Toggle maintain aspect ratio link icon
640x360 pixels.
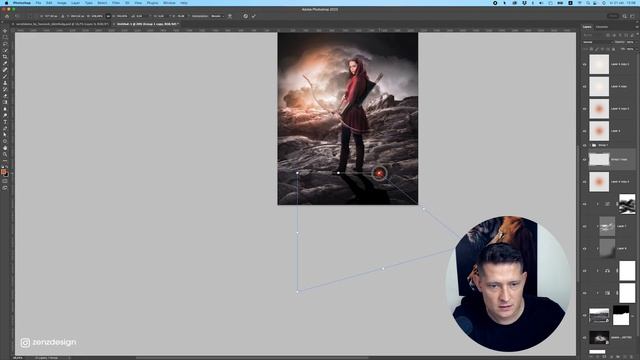pyautogui.click(x=108, y=16)
